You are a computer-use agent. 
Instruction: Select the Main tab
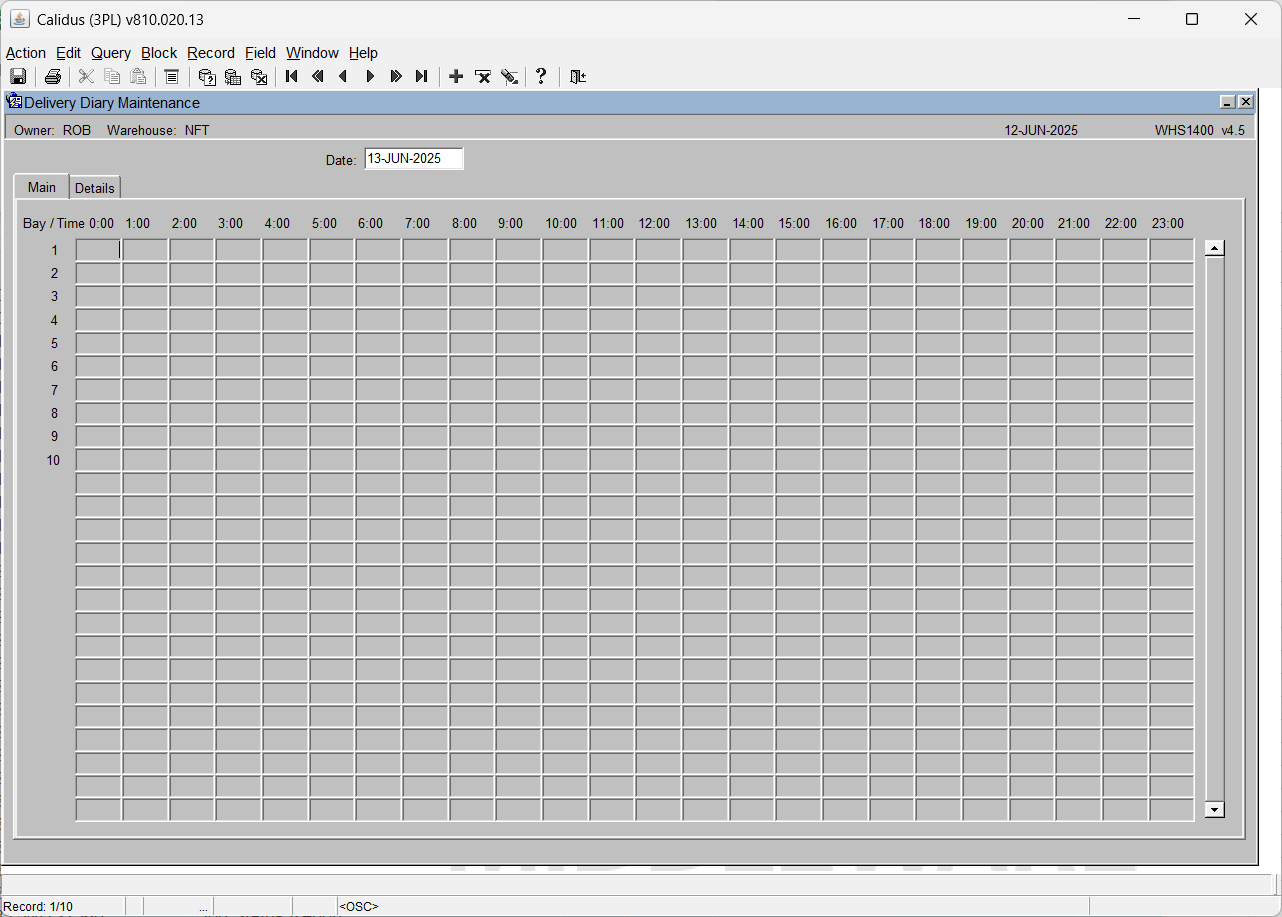(42, 187)
